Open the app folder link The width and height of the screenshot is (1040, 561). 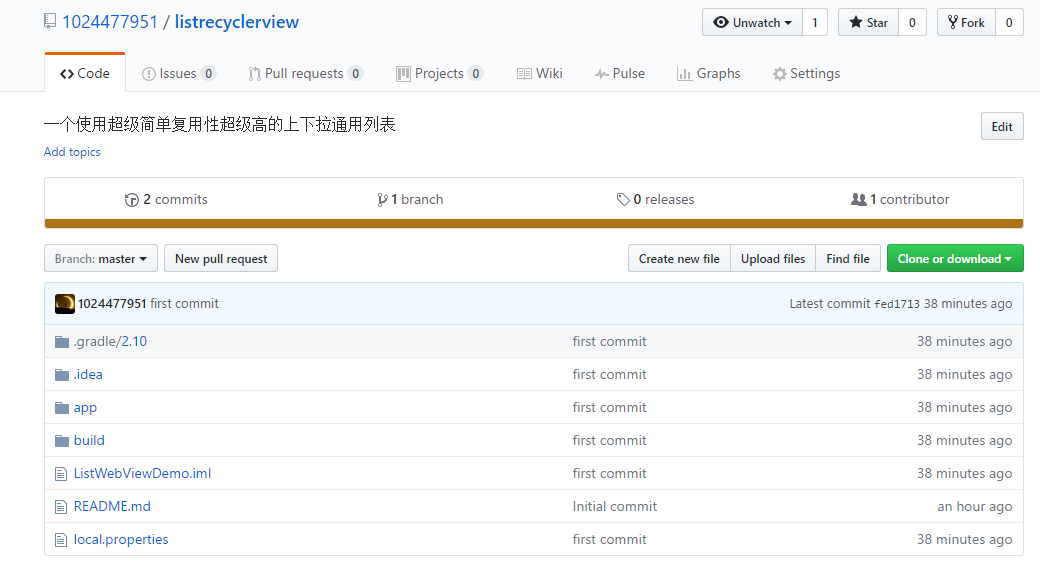coord(85,408)
